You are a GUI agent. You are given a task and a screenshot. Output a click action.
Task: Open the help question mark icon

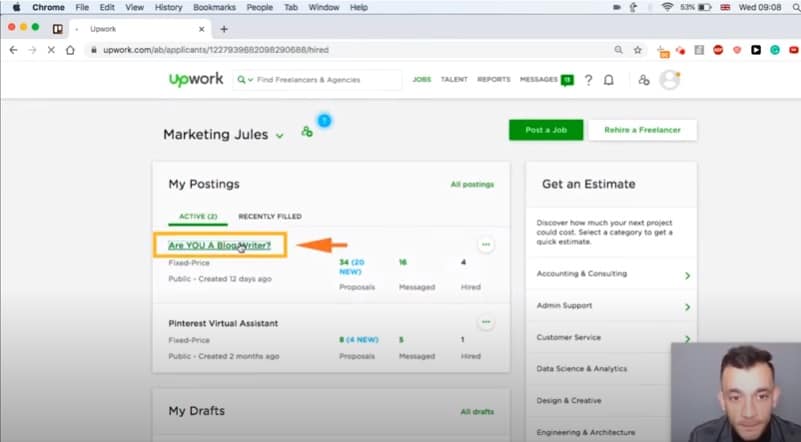point(588,80)
